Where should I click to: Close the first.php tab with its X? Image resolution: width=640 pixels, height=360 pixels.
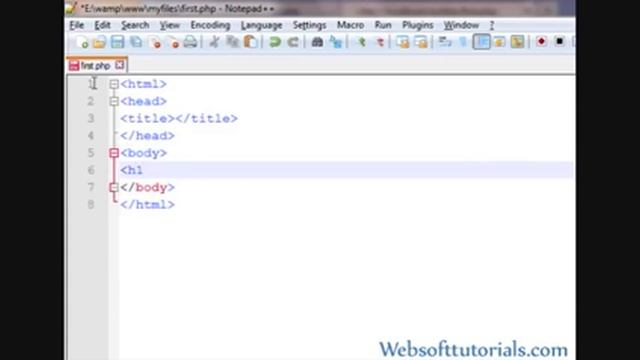coord(119,65)
